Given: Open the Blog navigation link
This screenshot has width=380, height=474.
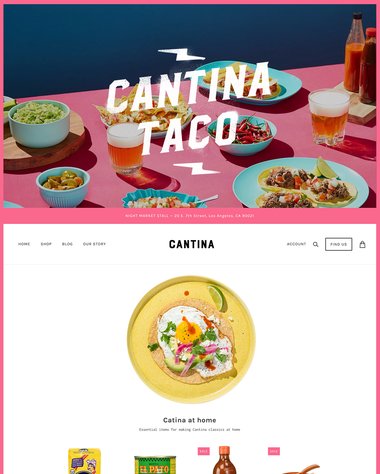Looking at the screenshot, I should click(67, 244).
